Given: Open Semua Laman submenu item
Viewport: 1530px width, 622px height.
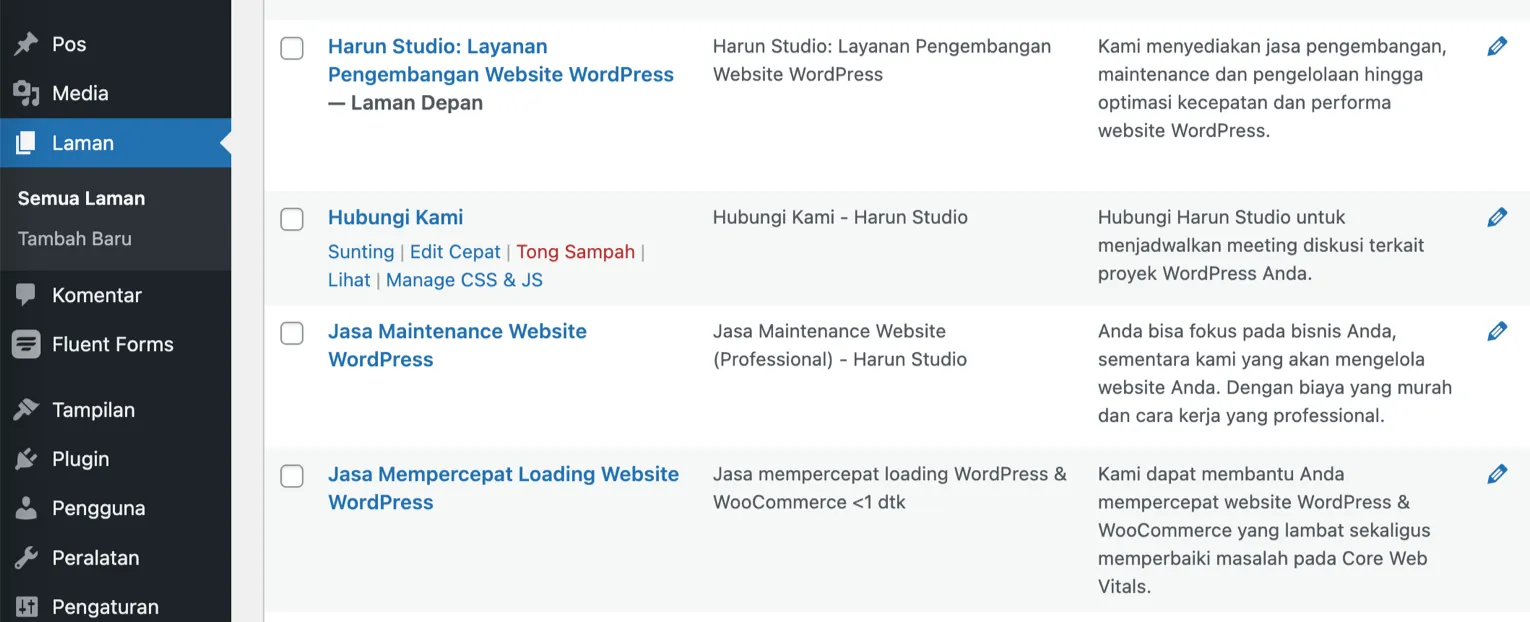Looking at the screenshot, I should coord(81,198).
